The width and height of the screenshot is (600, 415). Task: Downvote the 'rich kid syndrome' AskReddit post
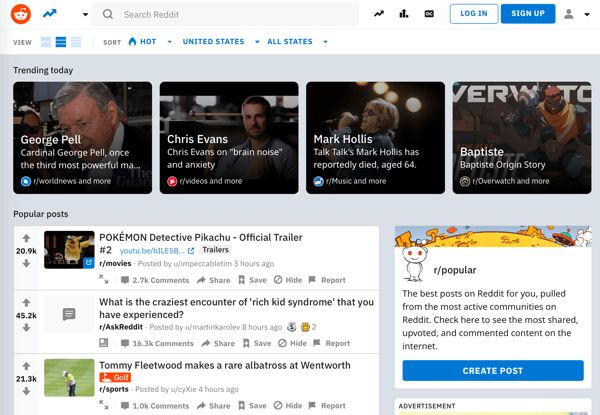coord(26,328)
